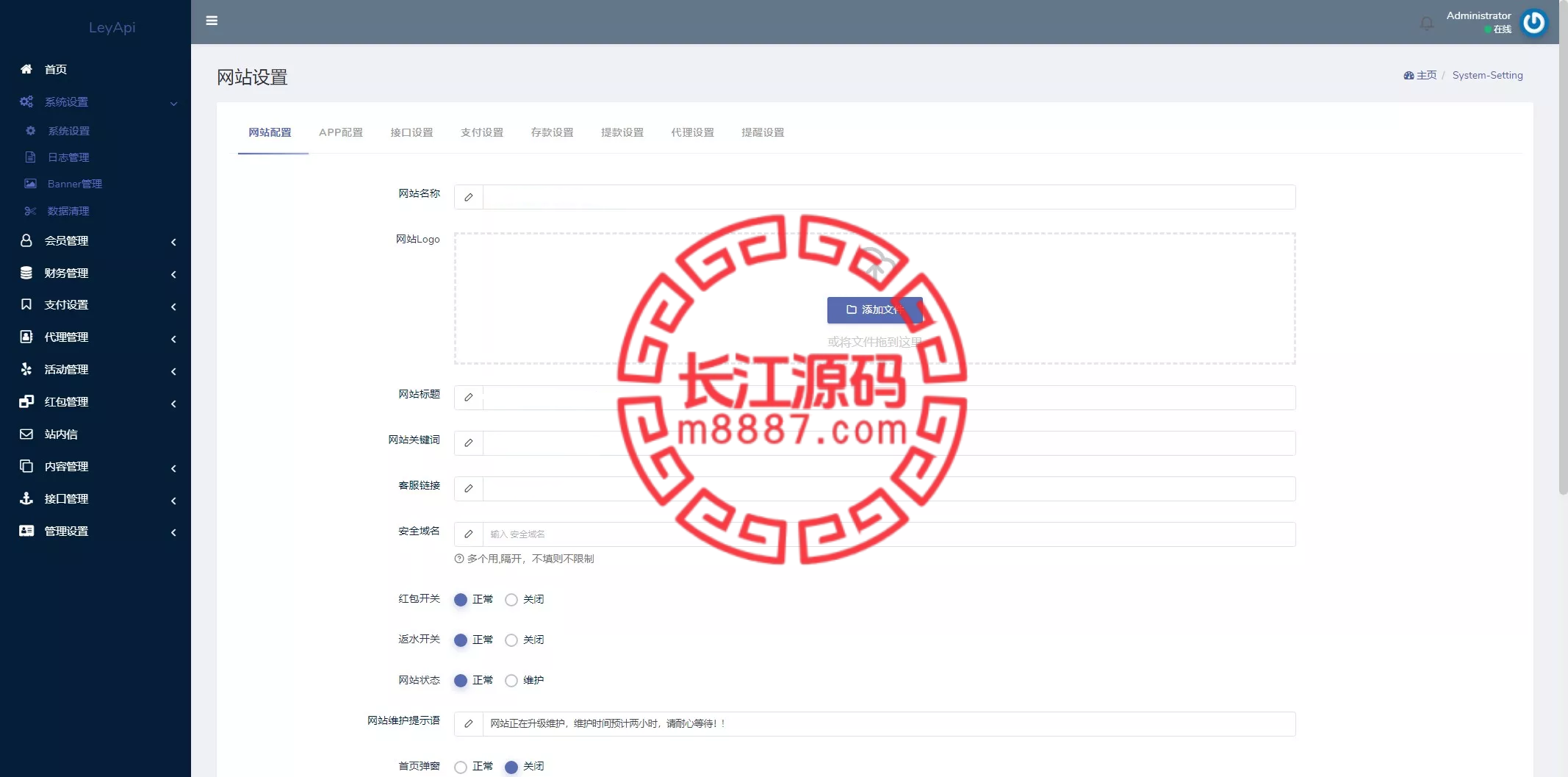Switch to the 代理设置 tab
Screen dimensions: 1568x777
[692, 132]
